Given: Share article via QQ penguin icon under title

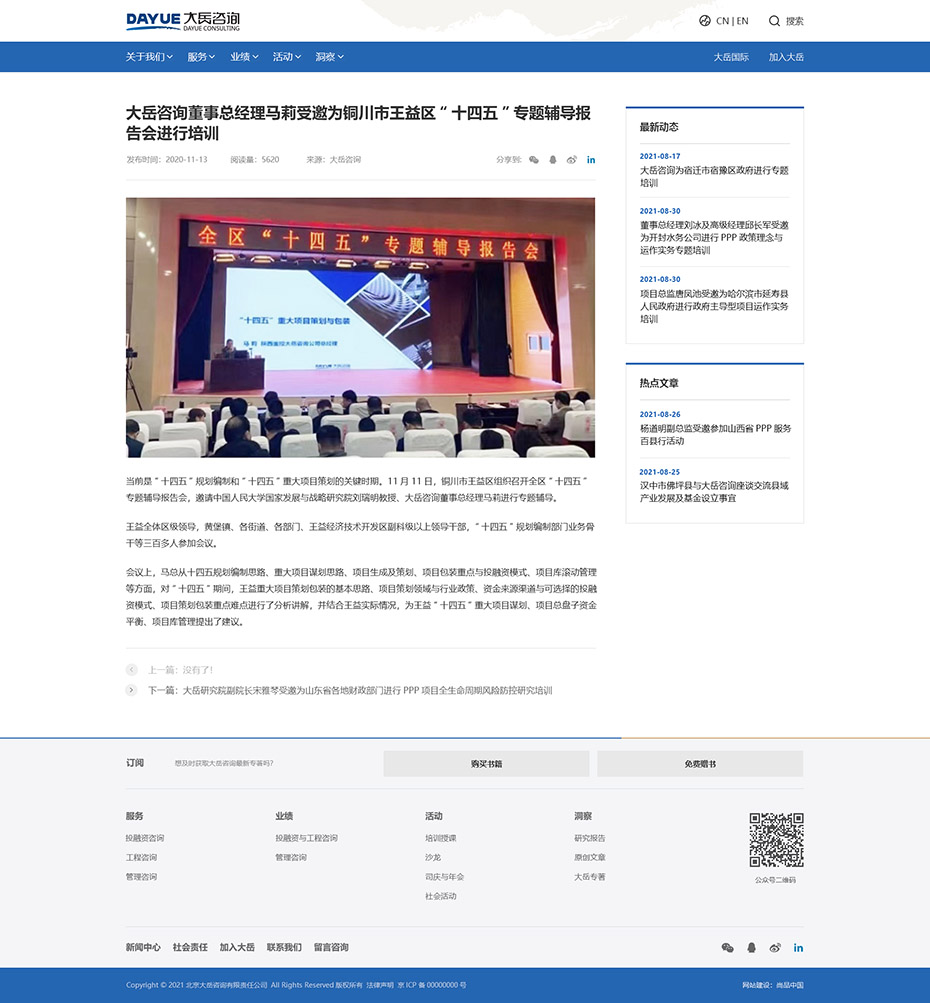Looking at the screenshot, I should [x=553, y=160].
